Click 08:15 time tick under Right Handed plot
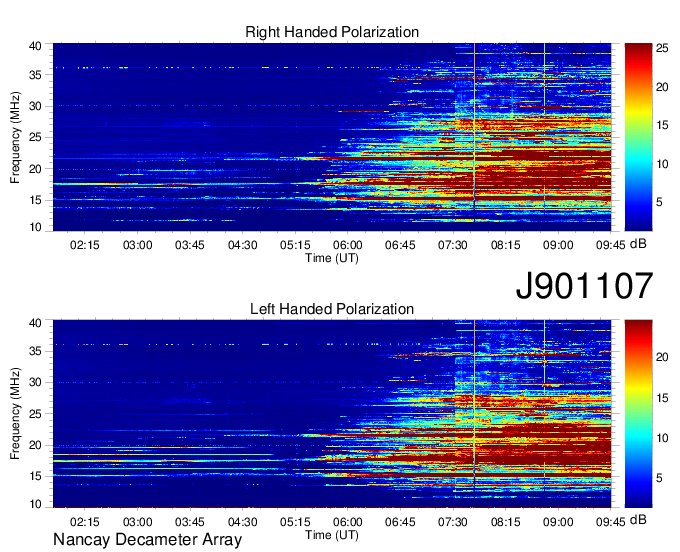680x552 pixels. pos(506,245)
